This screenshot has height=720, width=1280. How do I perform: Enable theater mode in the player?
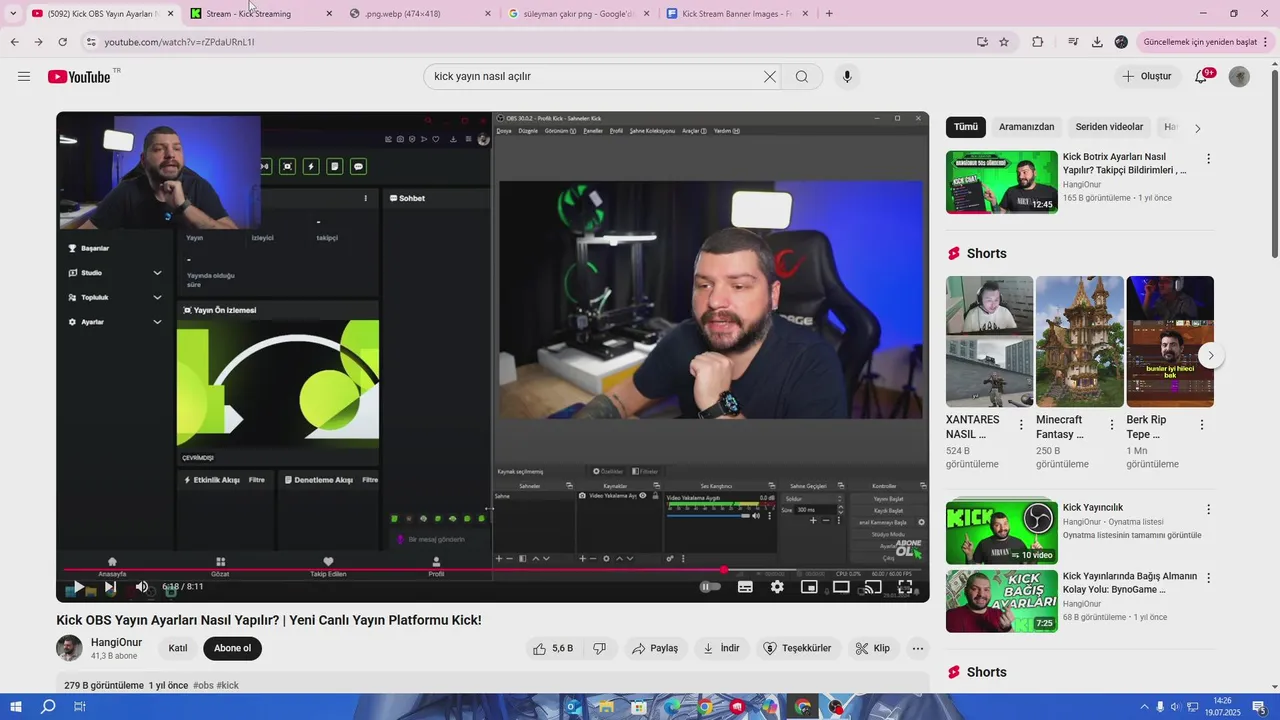(841, 587)
